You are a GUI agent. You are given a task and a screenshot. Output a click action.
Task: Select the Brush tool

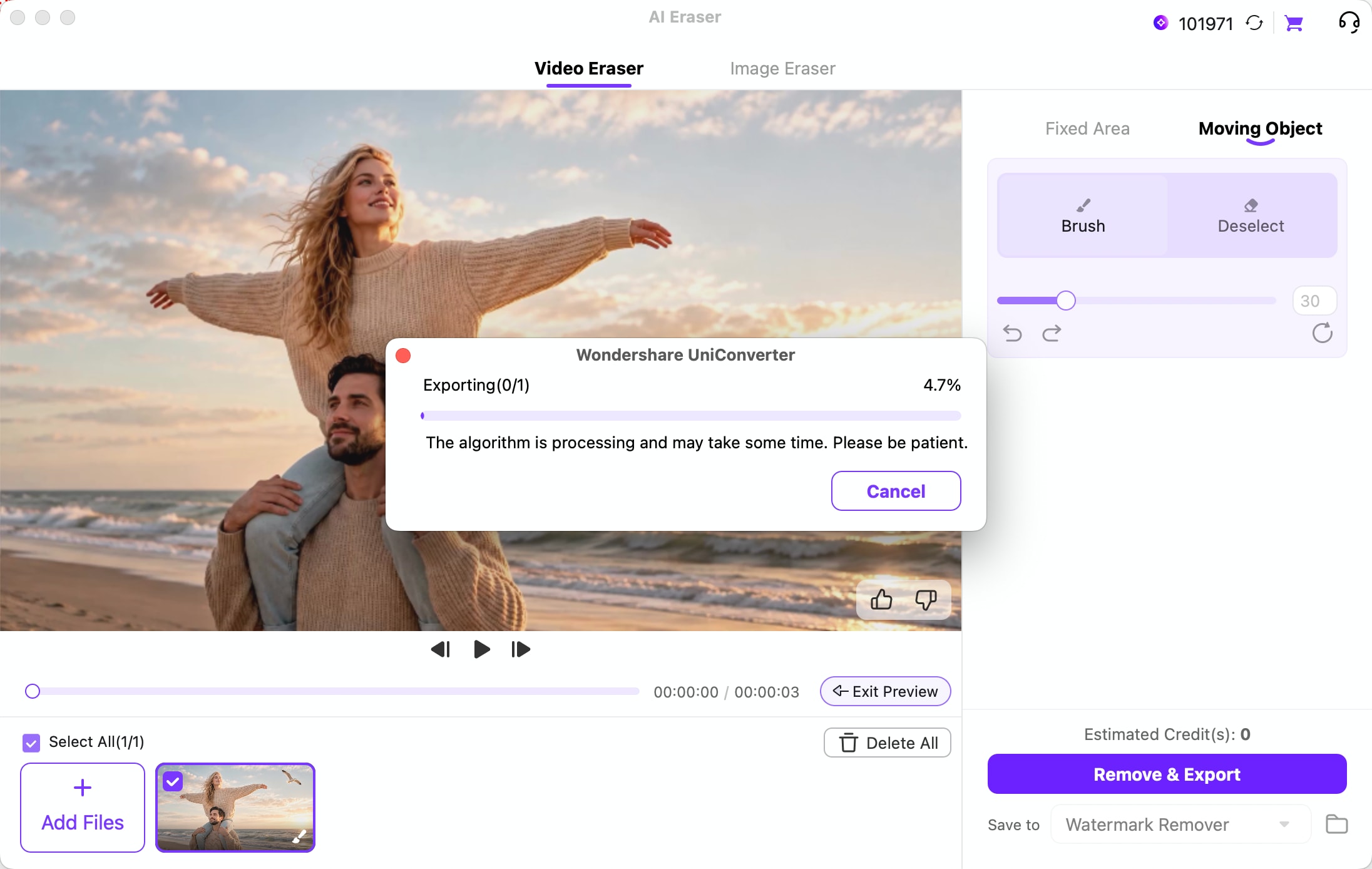pyautogui.click(x=1083, y=215)
